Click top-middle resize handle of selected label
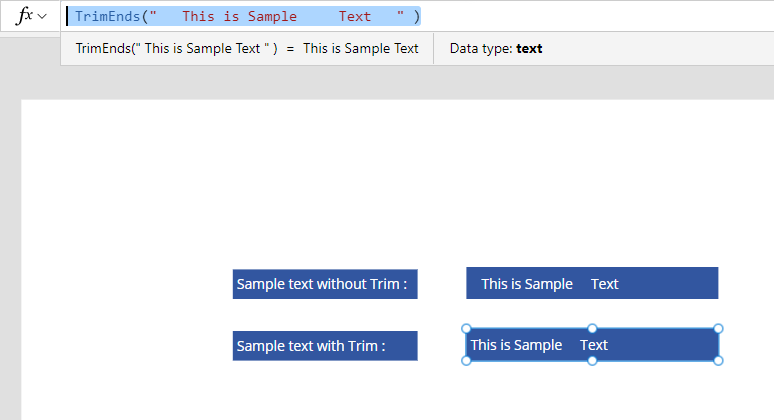 coord(592,329)
